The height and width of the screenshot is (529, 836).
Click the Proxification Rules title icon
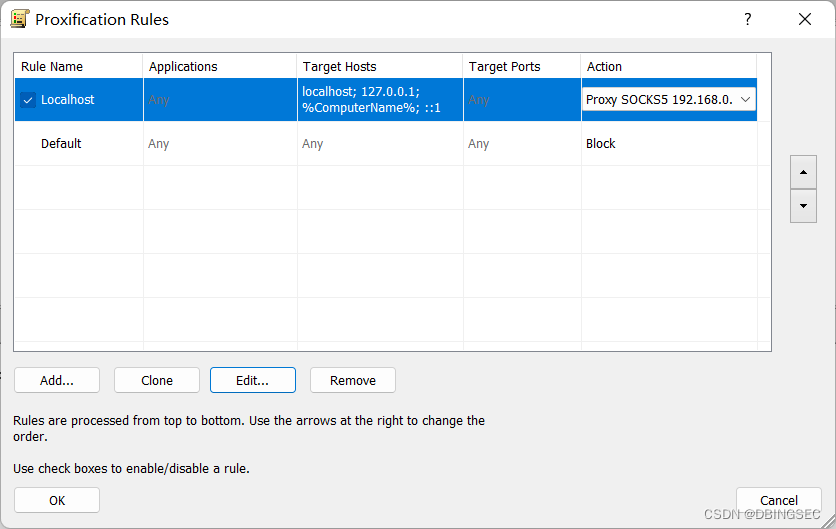pos(20,19)
